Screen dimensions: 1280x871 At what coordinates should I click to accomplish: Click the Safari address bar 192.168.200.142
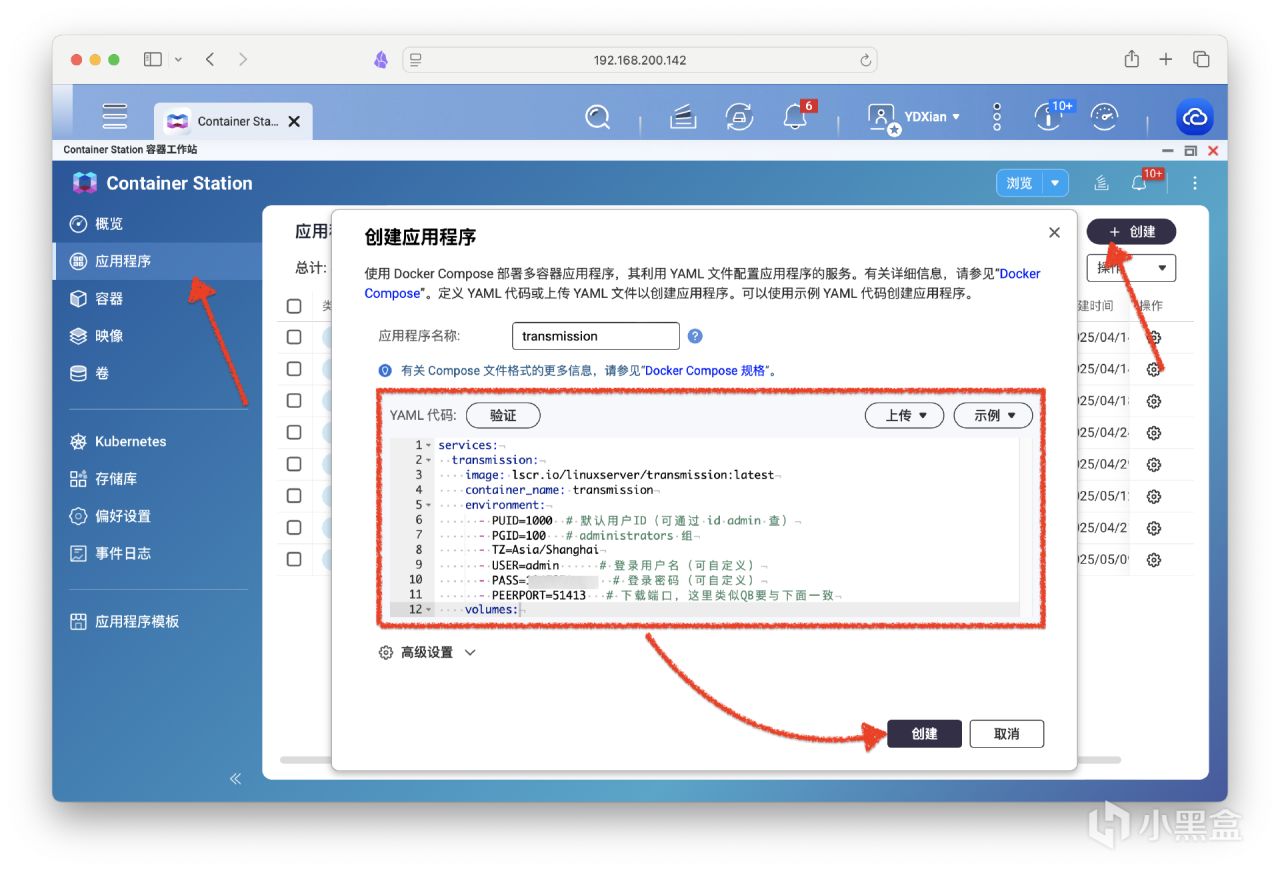(x=640, y=60)
